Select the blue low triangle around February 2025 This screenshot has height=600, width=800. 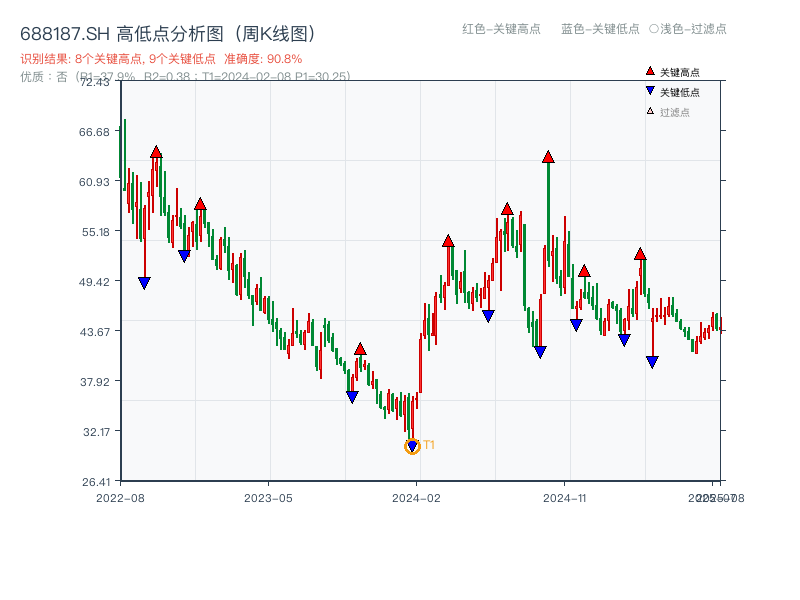pyautogui.click(x=624, y=340)
